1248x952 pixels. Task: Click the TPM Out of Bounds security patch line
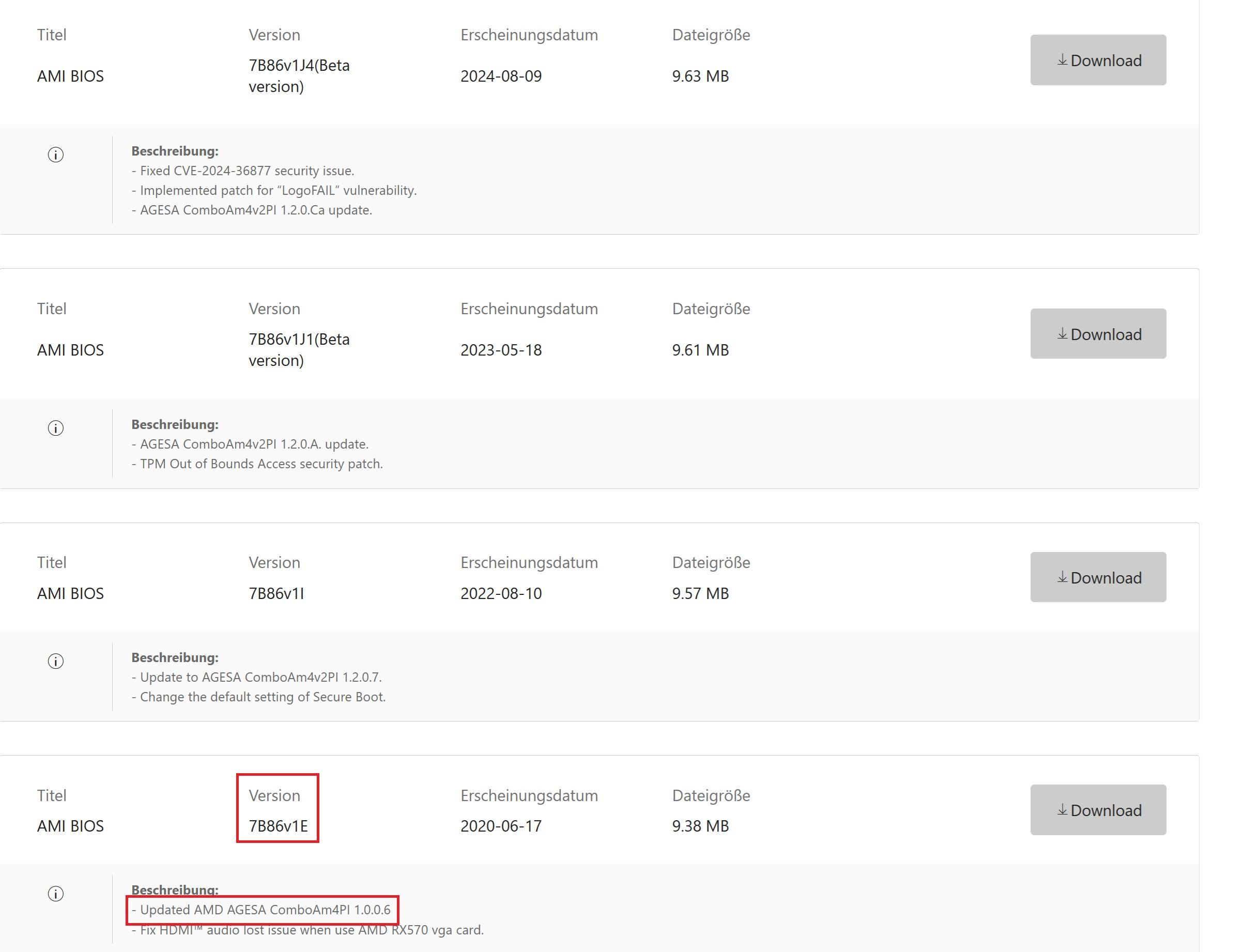click(x=257, y=464)
